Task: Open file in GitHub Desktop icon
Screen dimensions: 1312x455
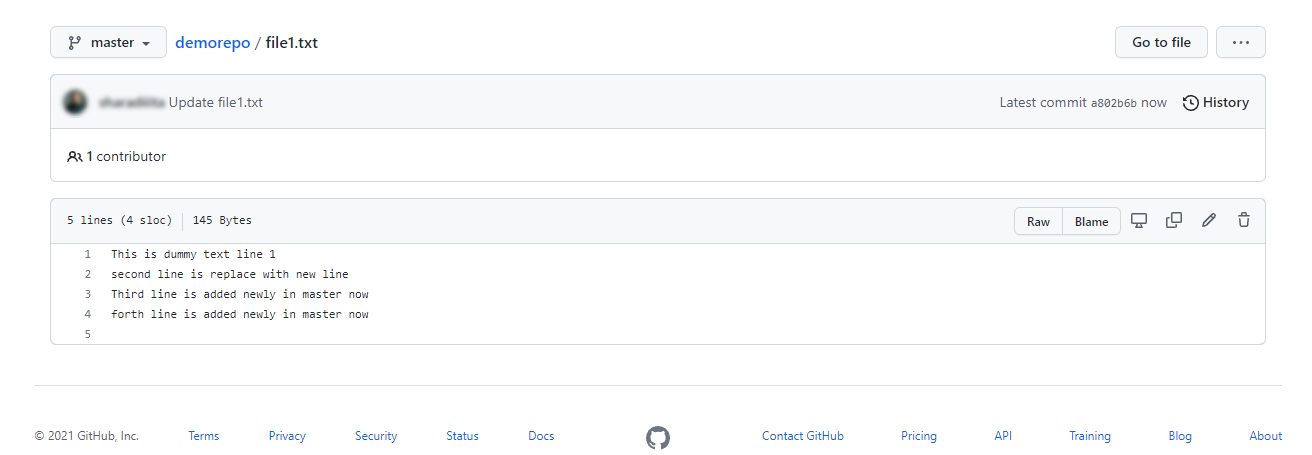Action: (1138, 221)
